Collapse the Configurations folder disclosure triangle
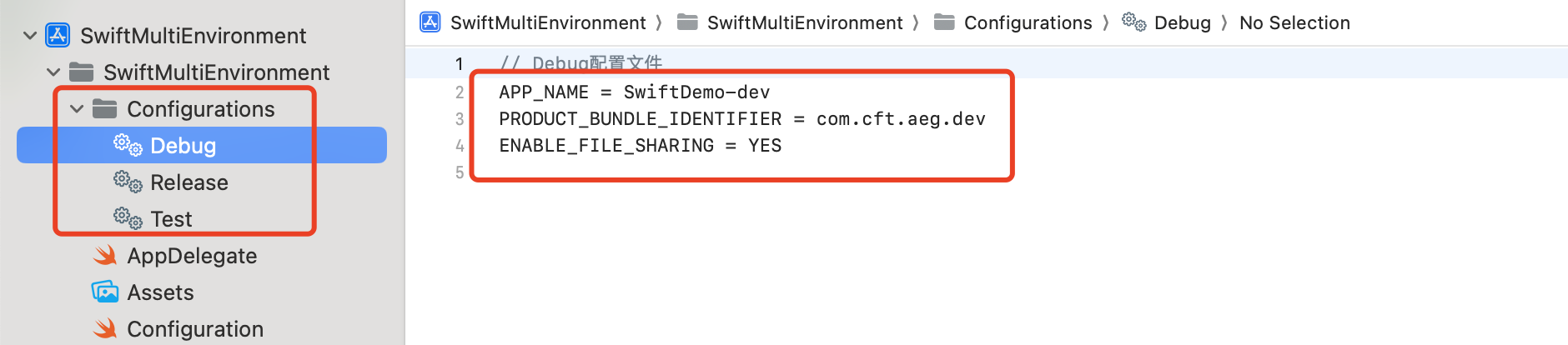Screen dimensions: 1568x345 77,109
